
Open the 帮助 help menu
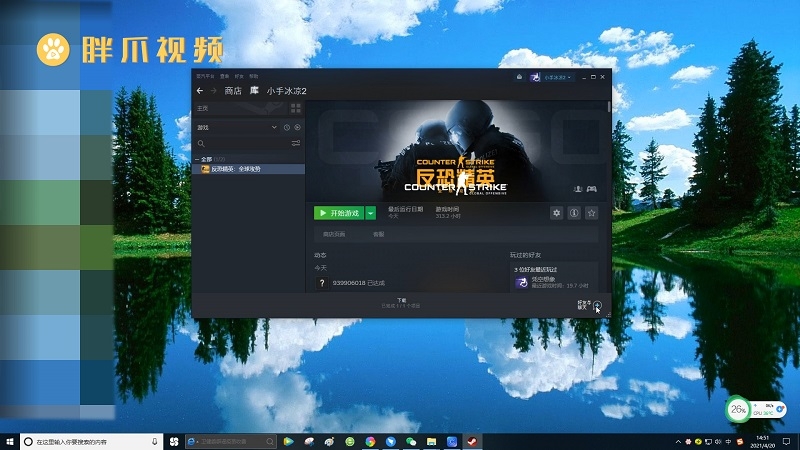(254, 77)
